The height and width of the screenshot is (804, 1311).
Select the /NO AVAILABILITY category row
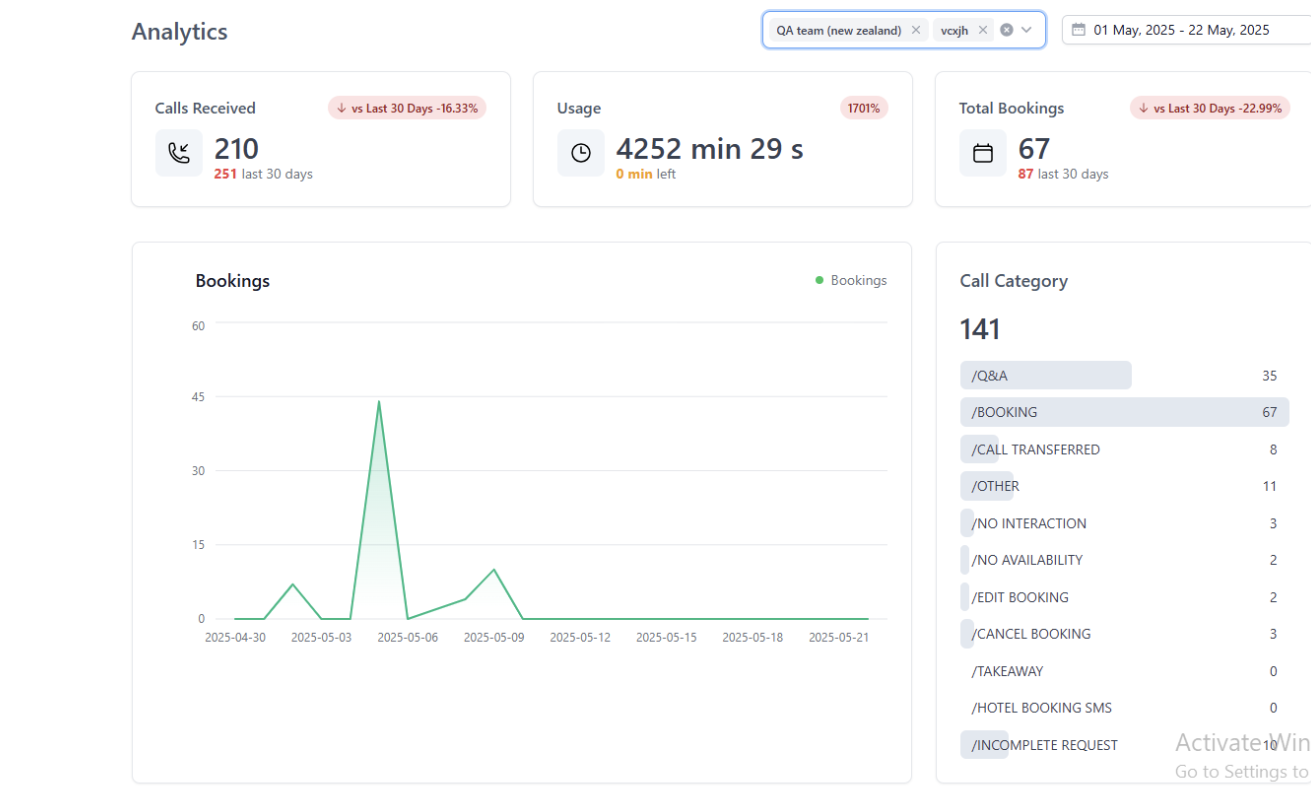tap(1124, 560)
